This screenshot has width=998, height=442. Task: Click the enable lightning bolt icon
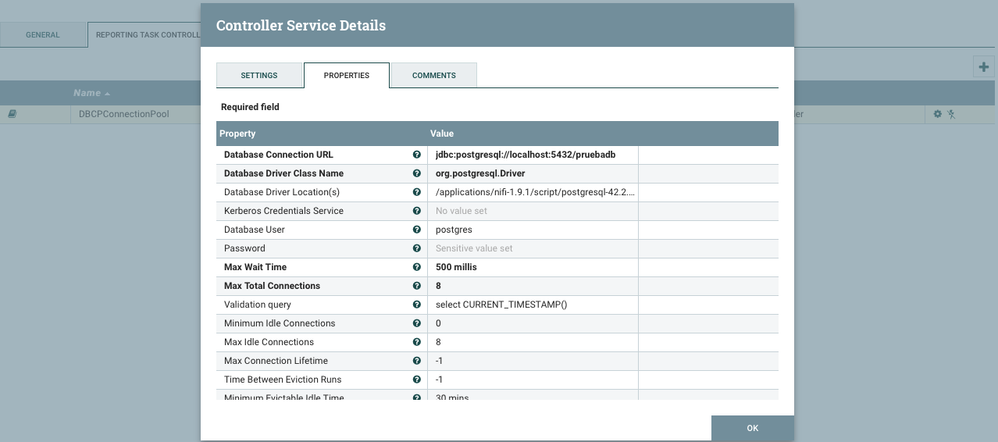952,114
